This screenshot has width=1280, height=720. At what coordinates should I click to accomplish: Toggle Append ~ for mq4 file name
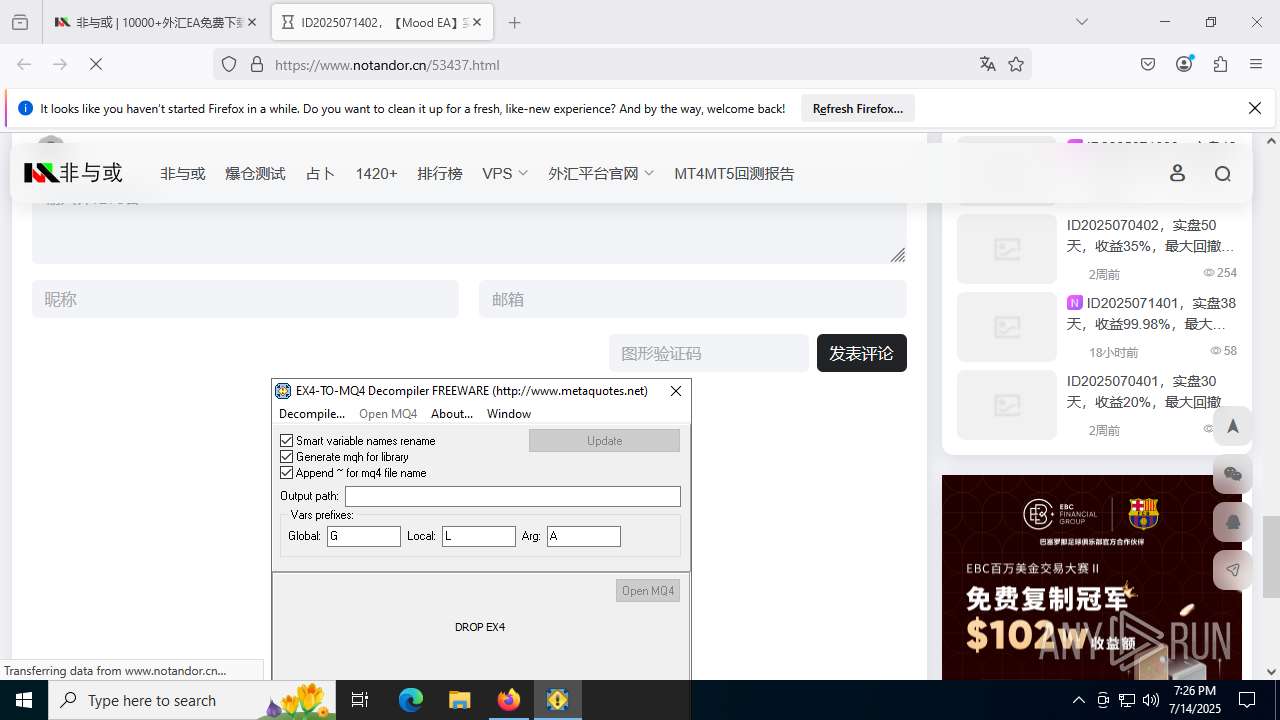(287, 472)
